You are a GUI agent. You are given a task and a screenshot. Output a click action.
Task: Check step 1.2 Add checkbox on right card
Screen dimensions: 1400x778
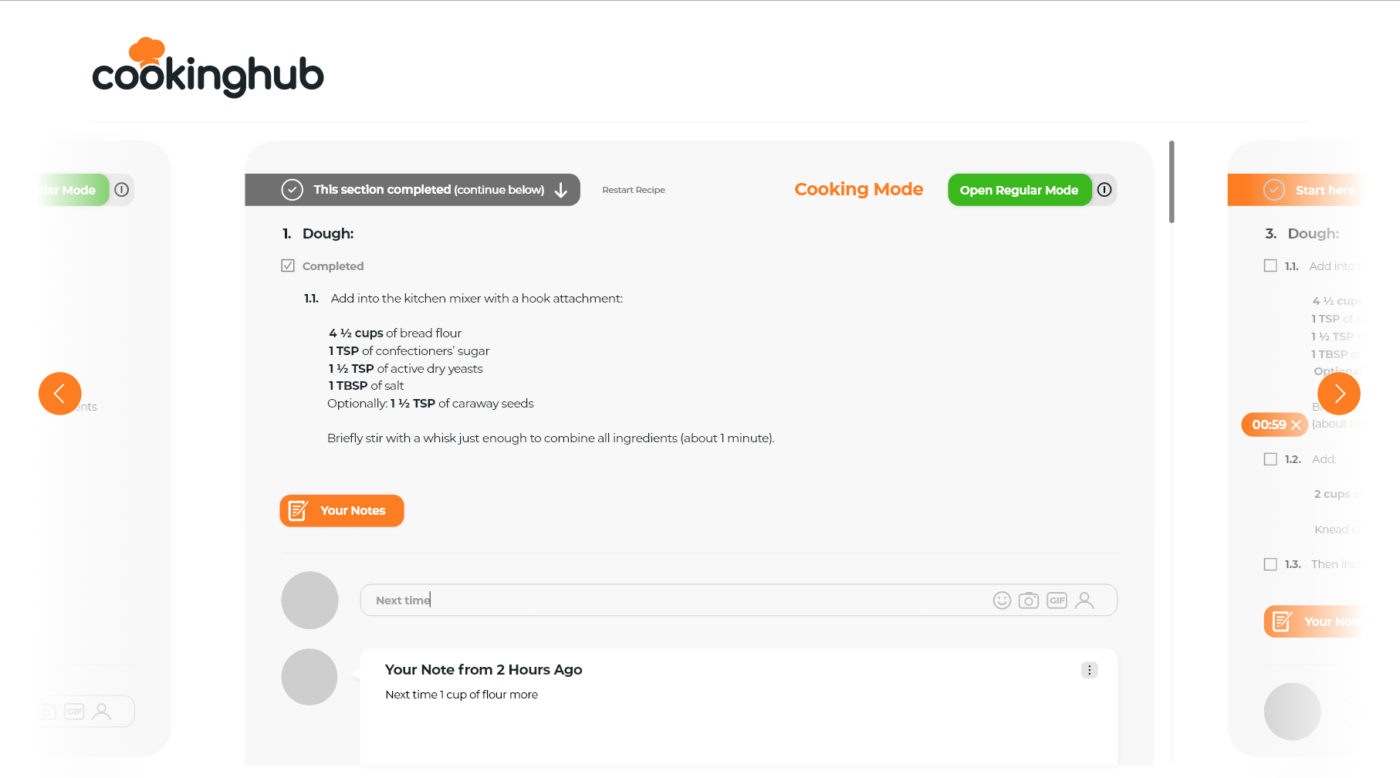[1270, 459]
